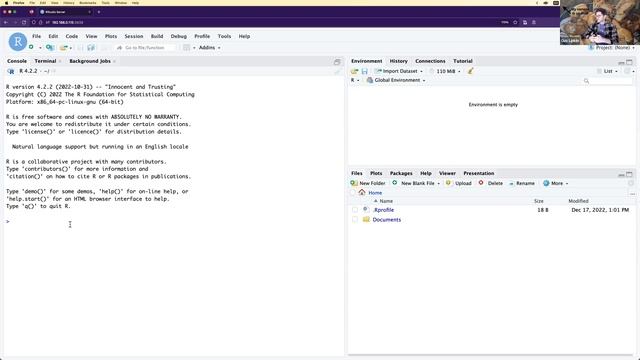640x360 pixels.
Task: Click the Open File folder icon
Action: point(63,48)
